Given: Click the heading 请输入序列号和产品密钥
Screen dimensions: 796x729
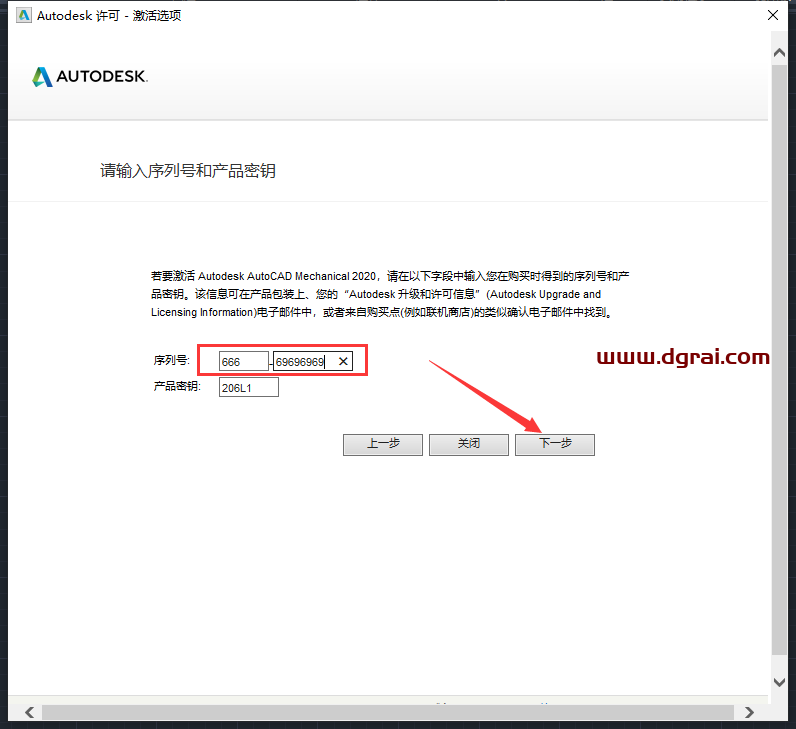Looking at the screenshot, I should 188,171.
